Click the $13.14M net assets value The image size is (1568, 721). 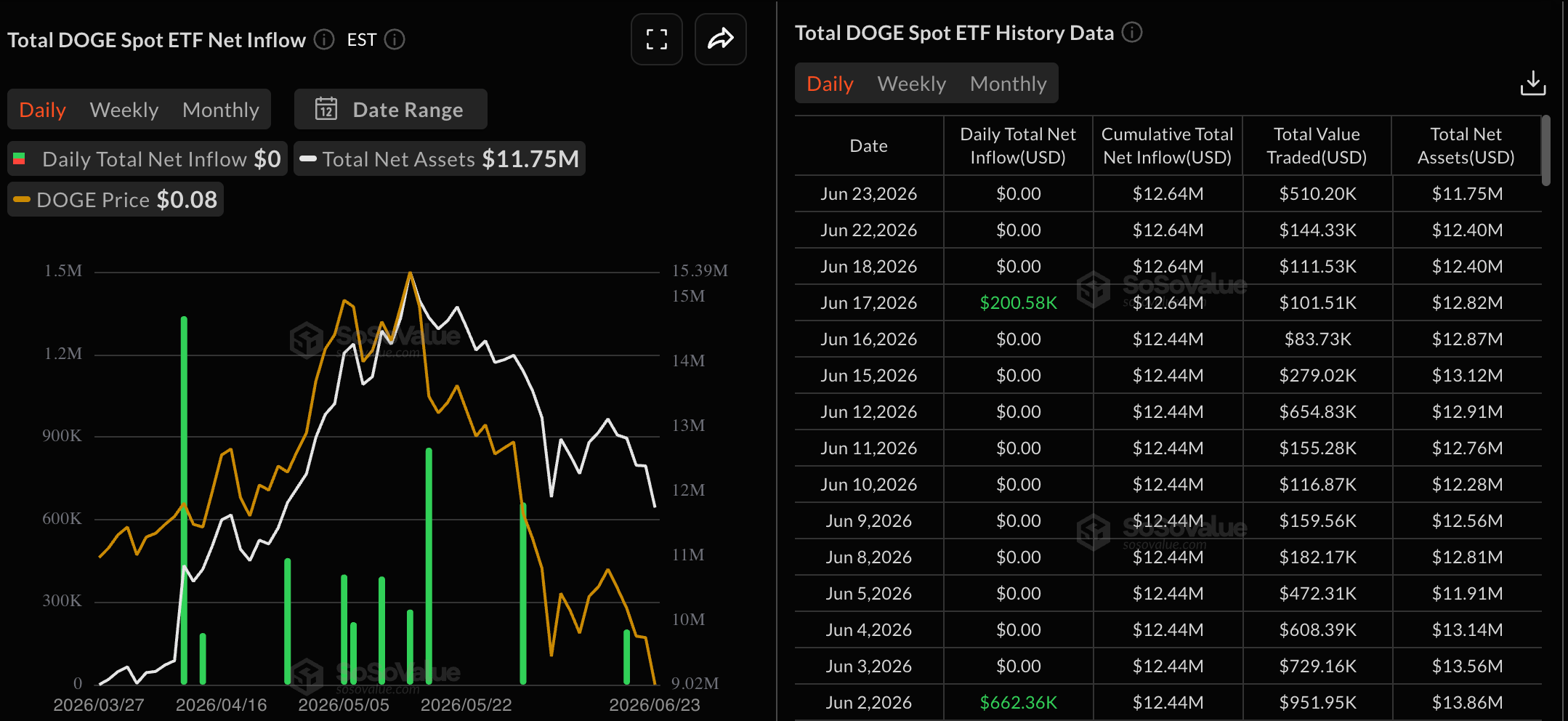[1467, 629]
